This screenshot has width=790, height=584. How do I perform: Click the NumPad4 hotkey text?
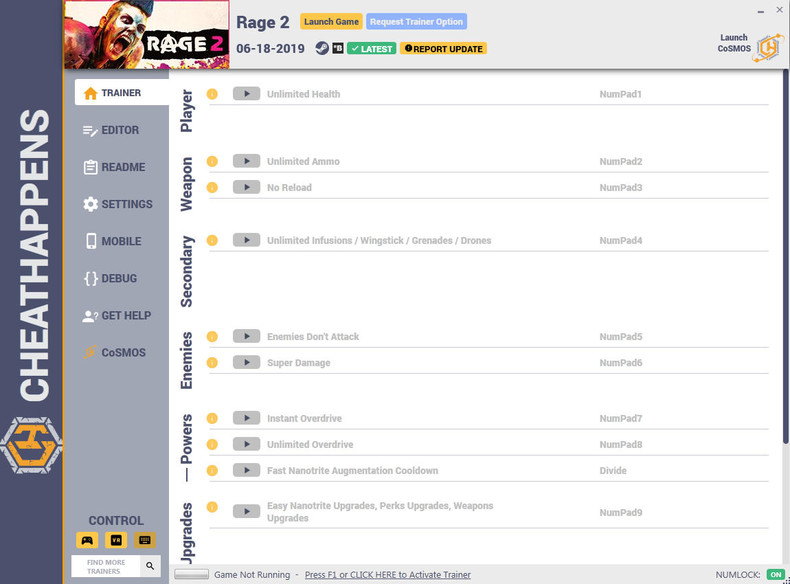tap(621, 240)
